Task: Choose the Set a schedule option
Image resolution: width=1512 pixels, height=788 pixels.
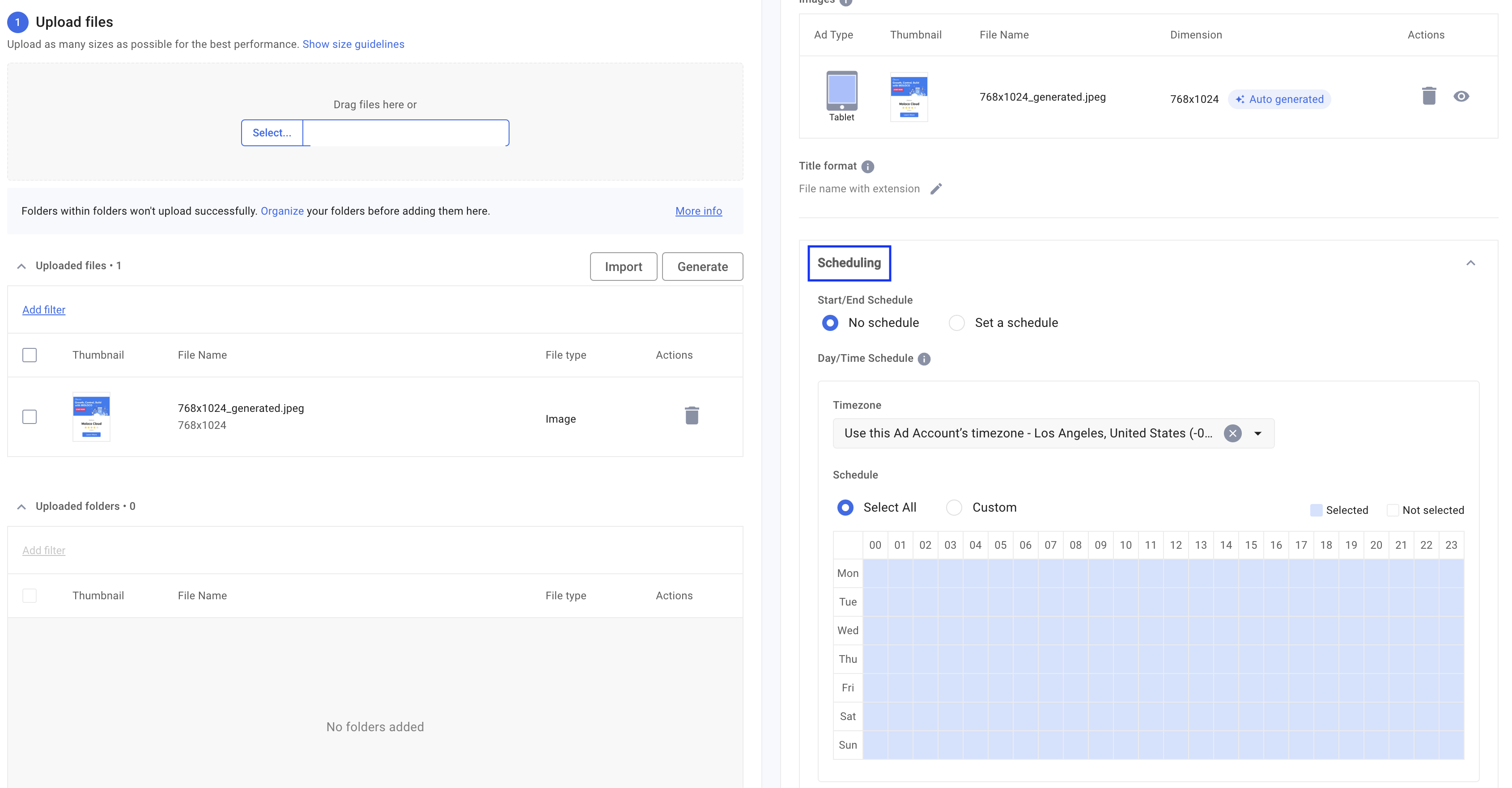Action: (956, 323)
